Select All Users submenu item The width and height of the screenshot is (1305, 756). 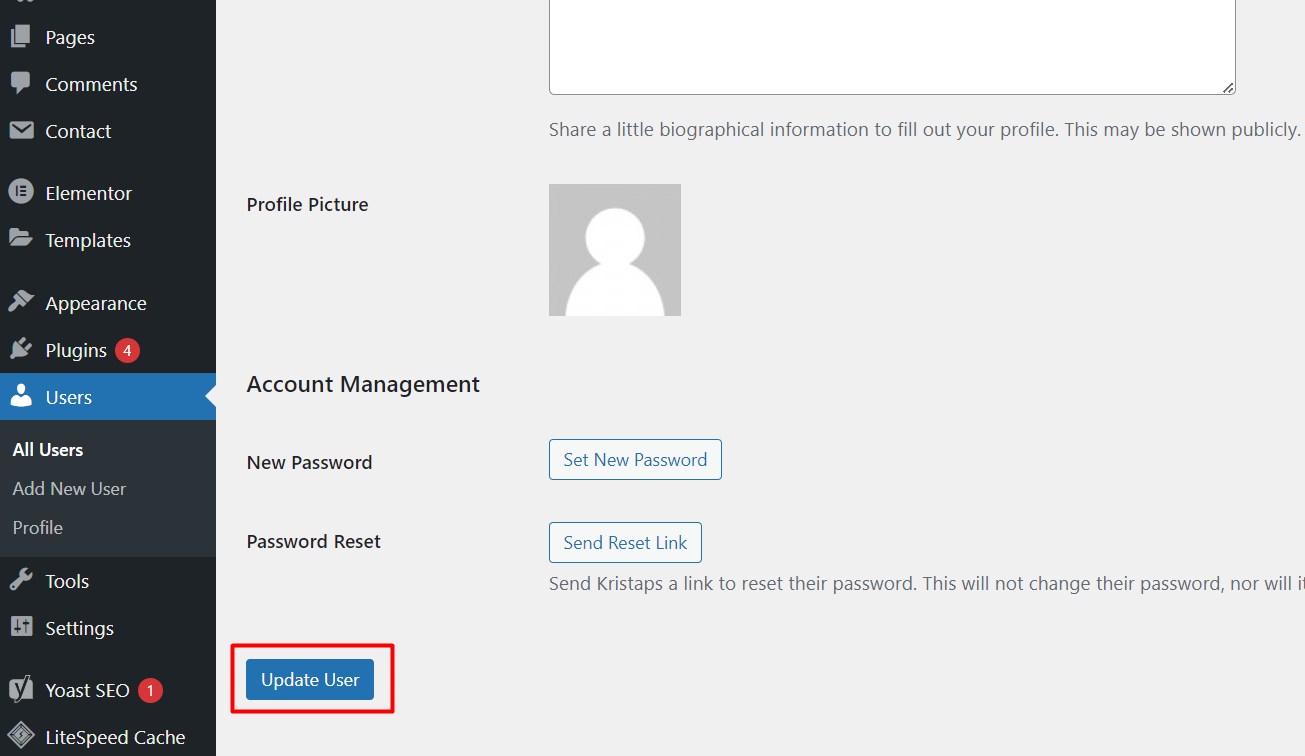pyautogui.click(x=48, y=450)
